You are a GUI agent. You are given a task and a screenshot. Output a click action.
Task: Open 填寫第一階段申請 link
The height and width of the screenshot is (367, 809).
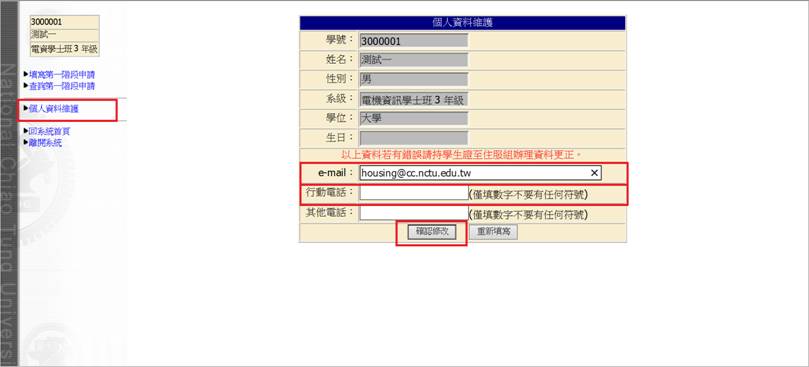[62, 75]
